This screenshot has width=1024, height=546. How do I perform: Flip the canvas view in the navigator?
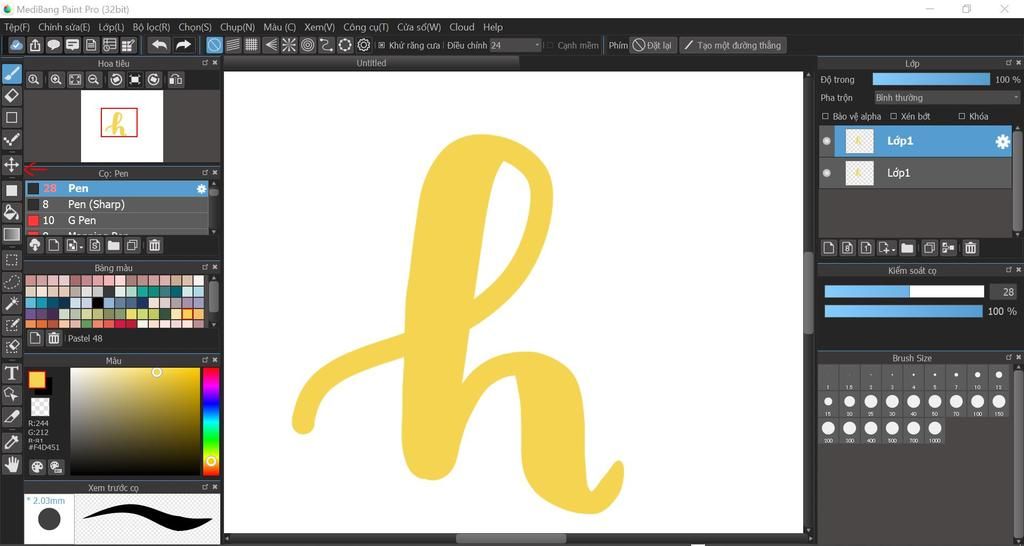click(x=175, y=80)
